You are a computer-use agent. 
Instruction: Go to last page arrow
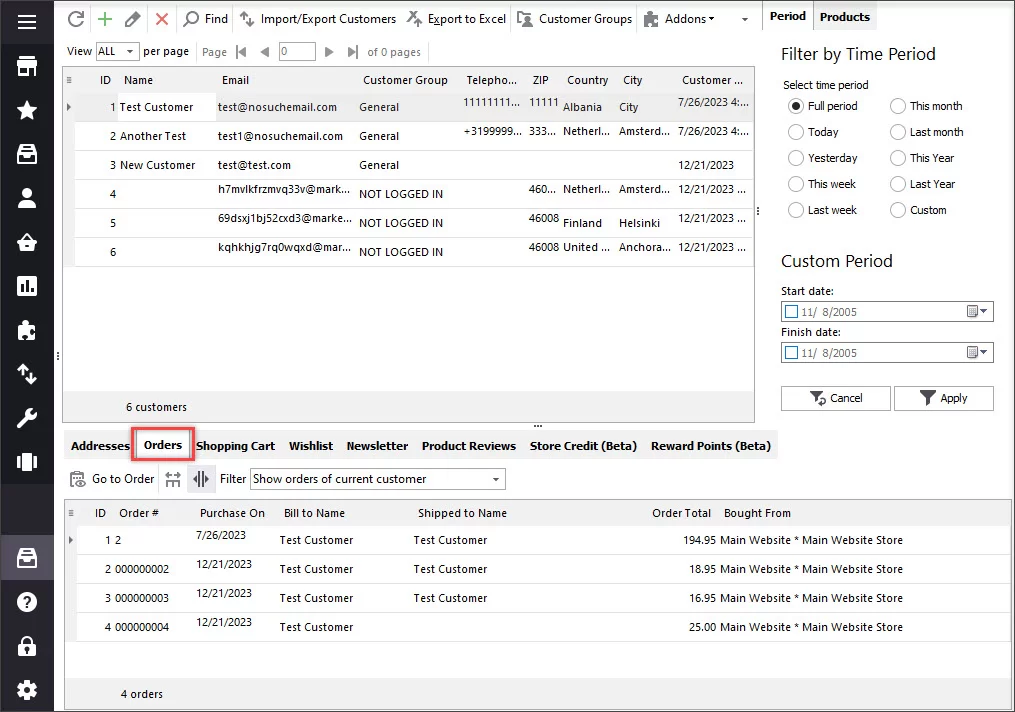click(x=352, y=52)
